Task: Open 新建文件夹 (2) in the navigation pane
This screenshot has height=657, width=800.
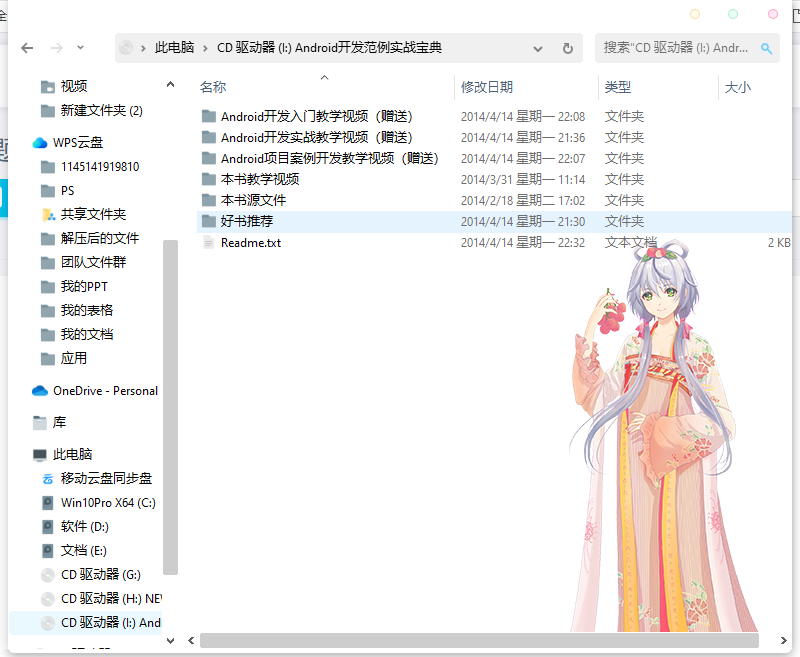Action: [x=102, y=110]
